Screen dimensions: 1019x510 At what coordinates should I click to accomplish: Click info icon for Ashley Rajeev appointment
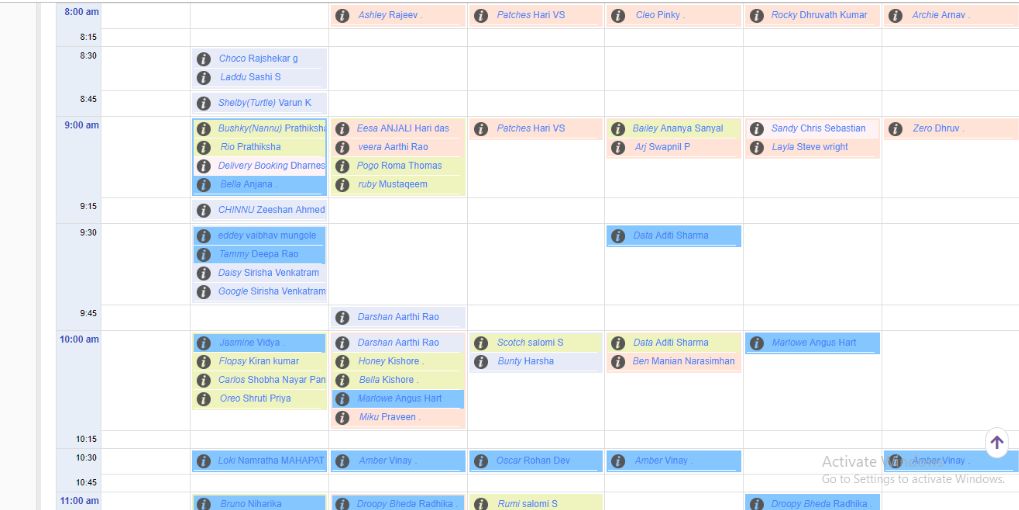click(x=342, y=16)
